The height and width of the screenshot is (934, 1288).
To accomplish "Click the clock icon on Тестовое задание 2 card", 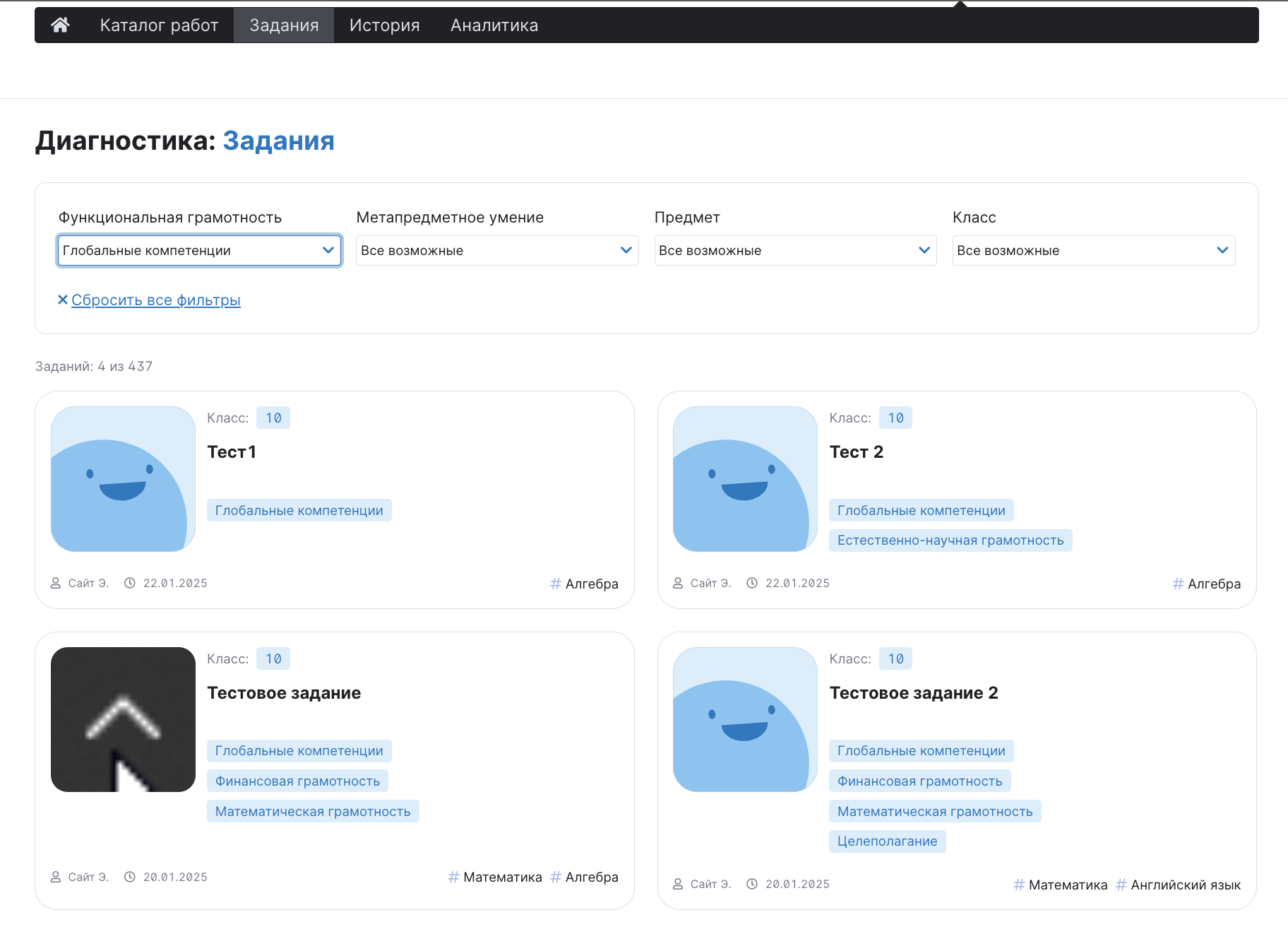I will click(752, 885).
